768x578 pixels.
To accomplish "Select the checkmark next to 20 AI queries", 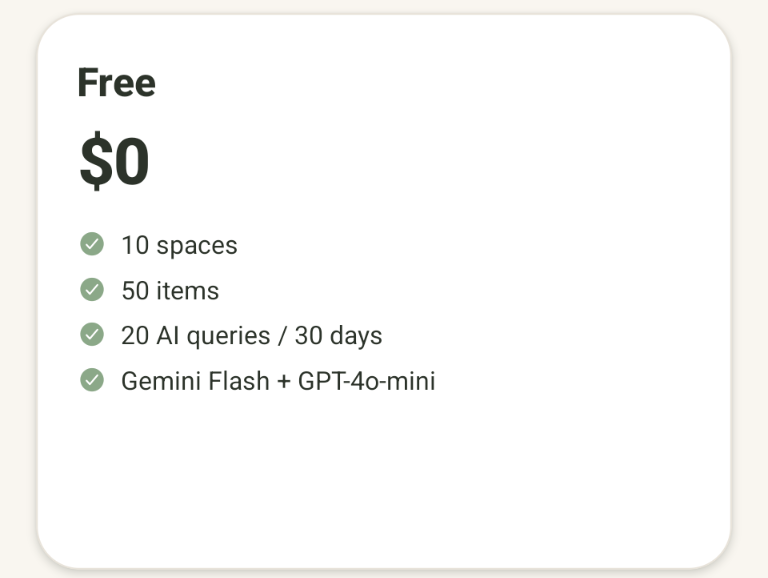I will click(92, 335).
